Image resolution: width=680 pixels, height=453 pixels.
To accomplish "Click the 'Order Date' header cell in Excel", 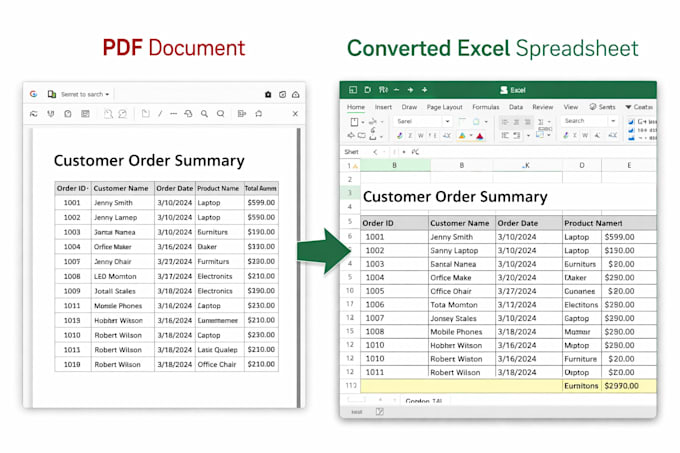I will (529, 223).
